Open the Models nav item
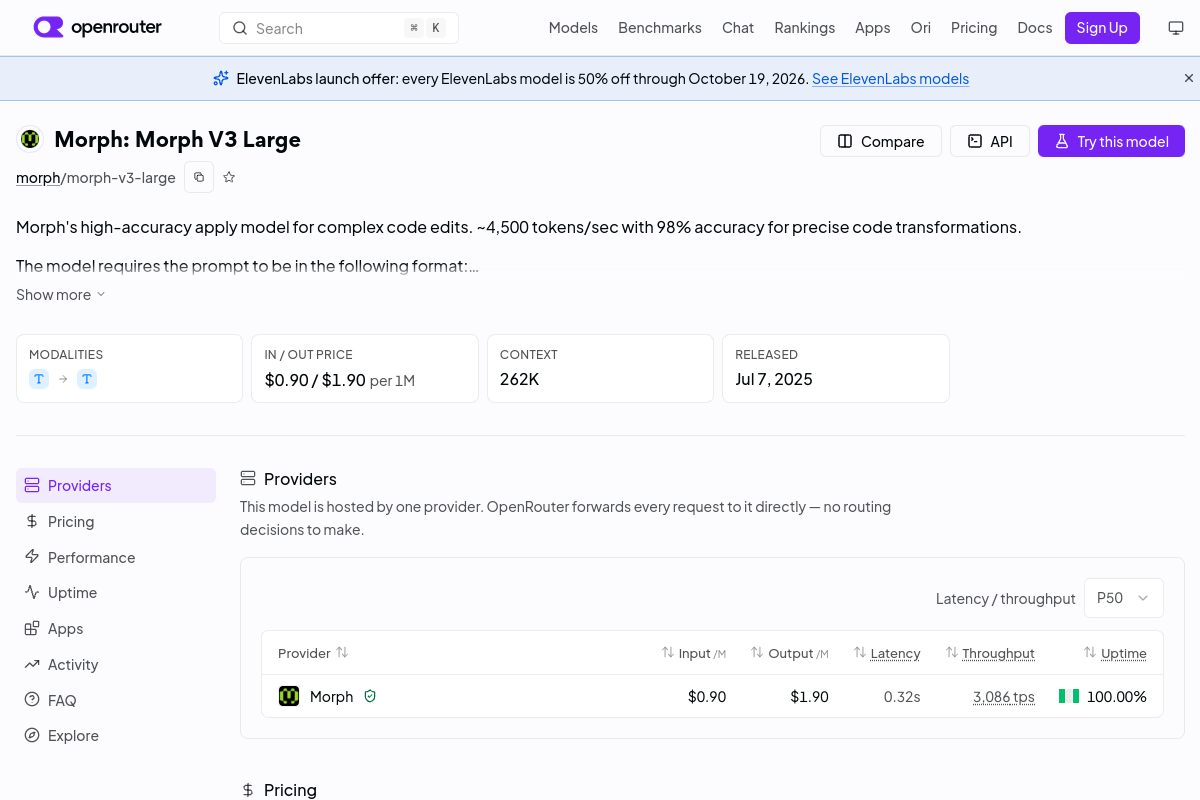The image size is (1200, 800). (x=573, y=28)
